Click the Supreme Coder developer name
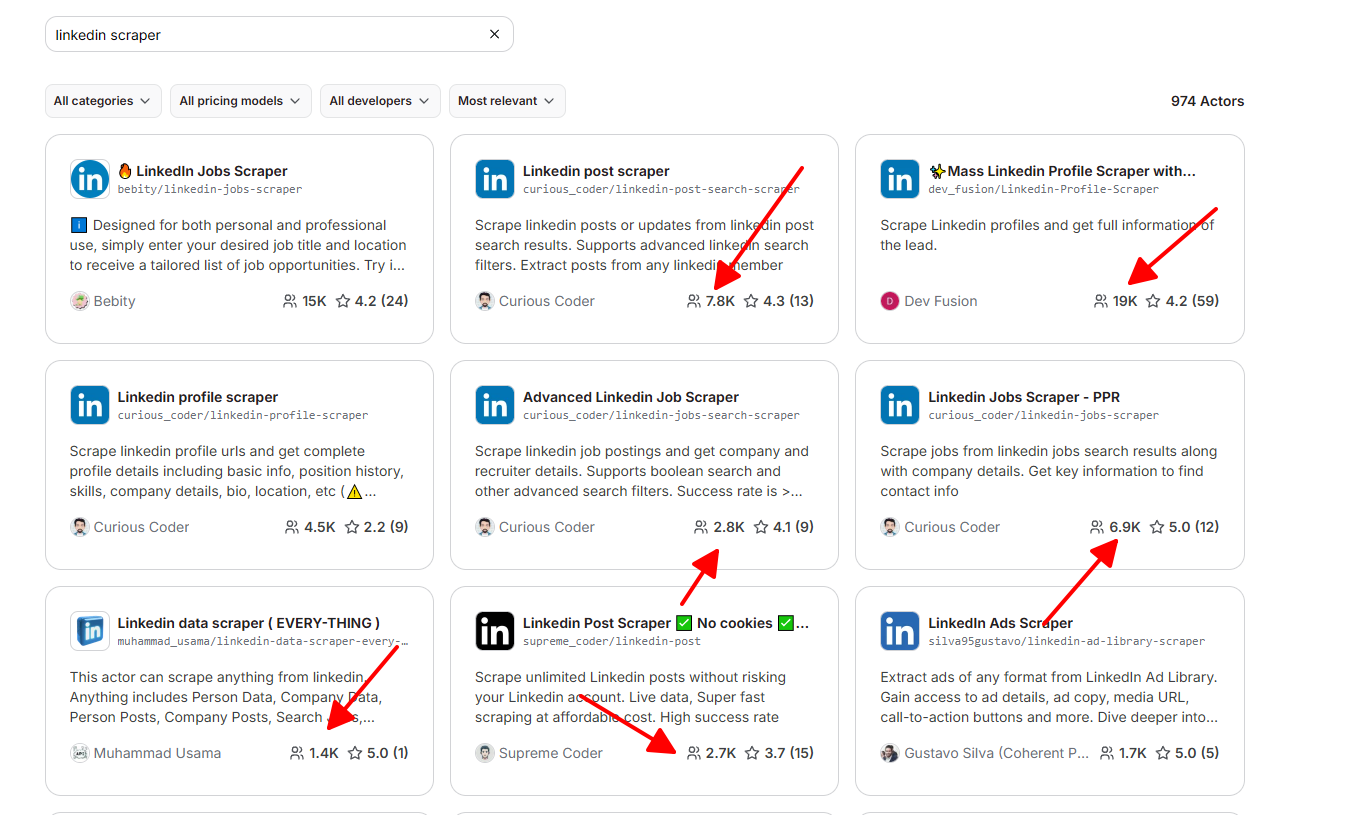Viewport: 1356px width, 815px height. [551, 753]
